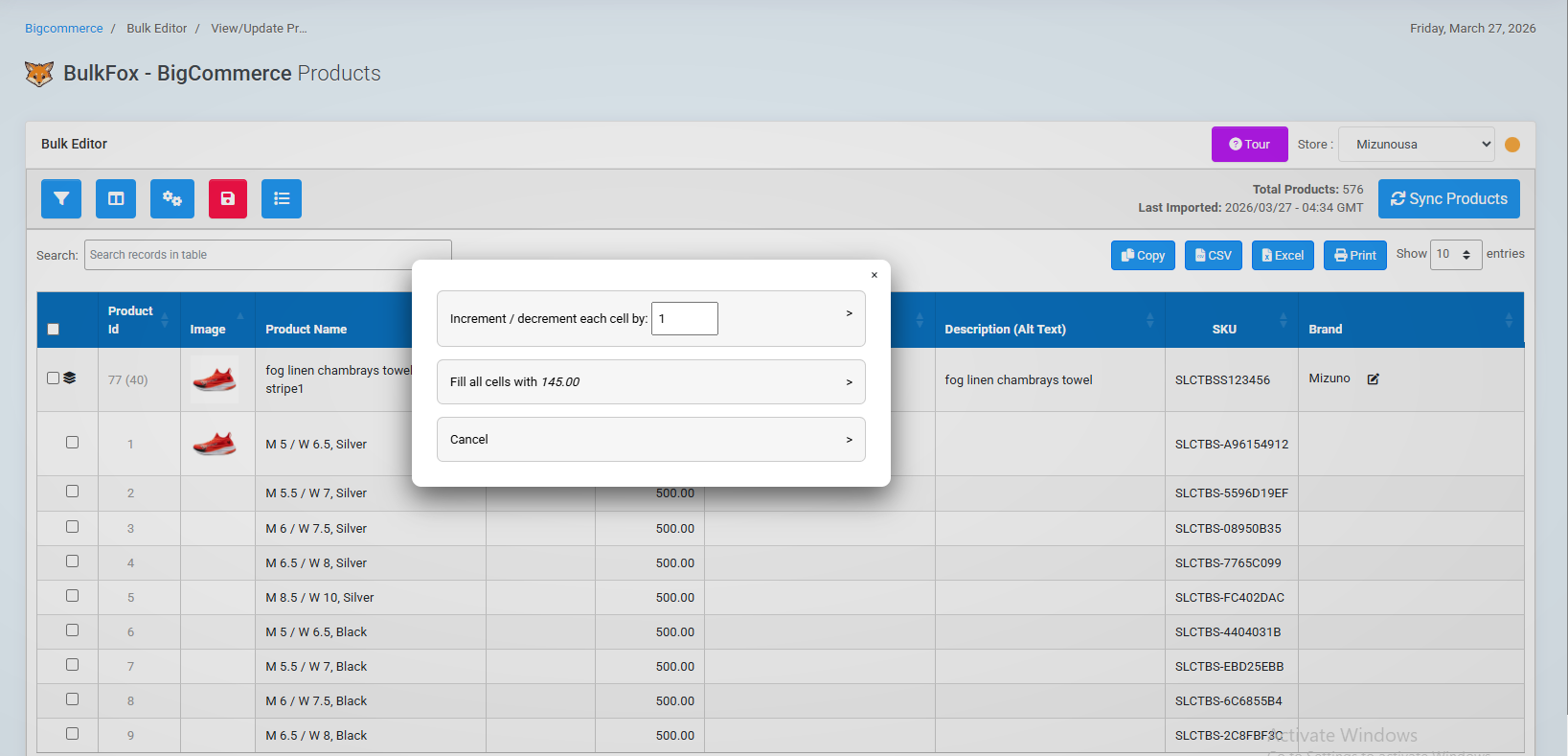Click the Product Name column header

coord(307,329)
